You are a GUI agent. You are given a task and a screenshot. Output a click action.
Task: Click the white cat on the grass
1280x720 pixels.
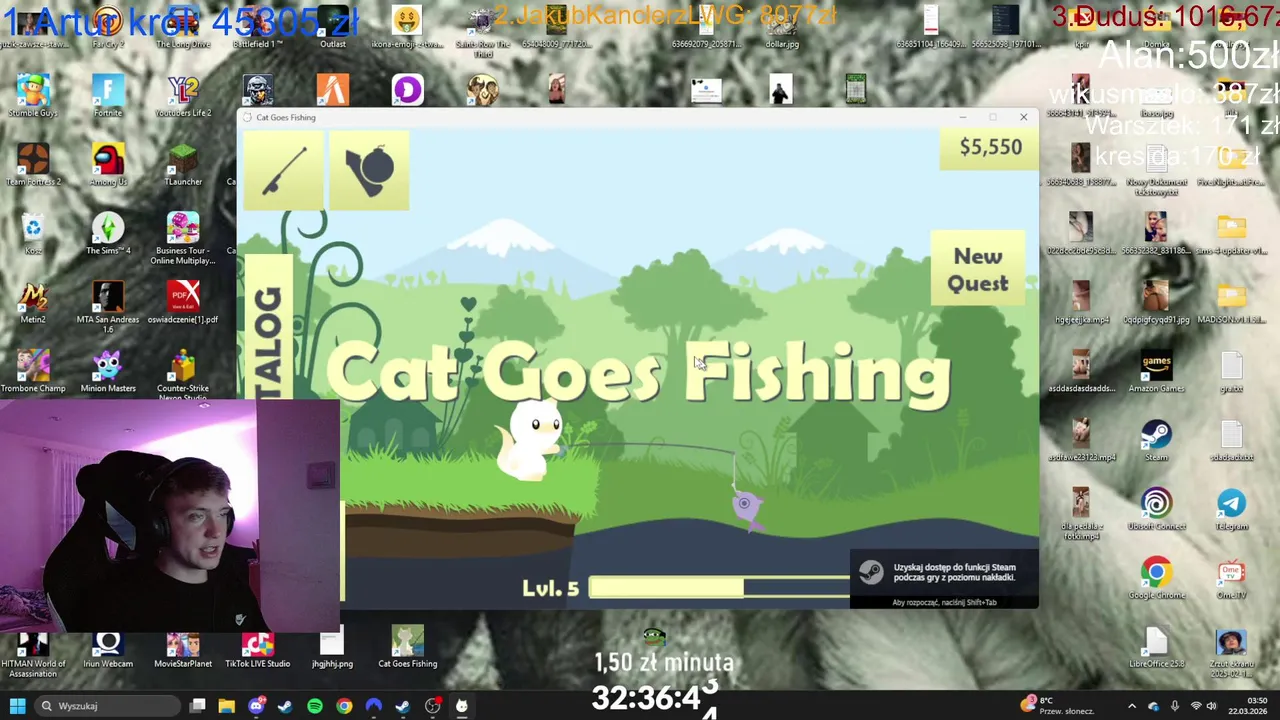(531, 442)
